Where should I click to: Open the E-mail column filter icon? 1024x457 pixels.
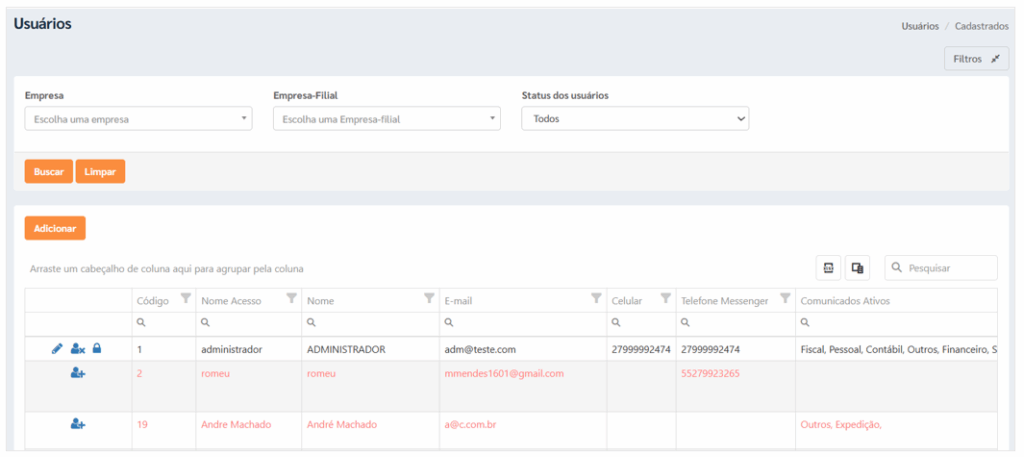(x=596, y=299)
